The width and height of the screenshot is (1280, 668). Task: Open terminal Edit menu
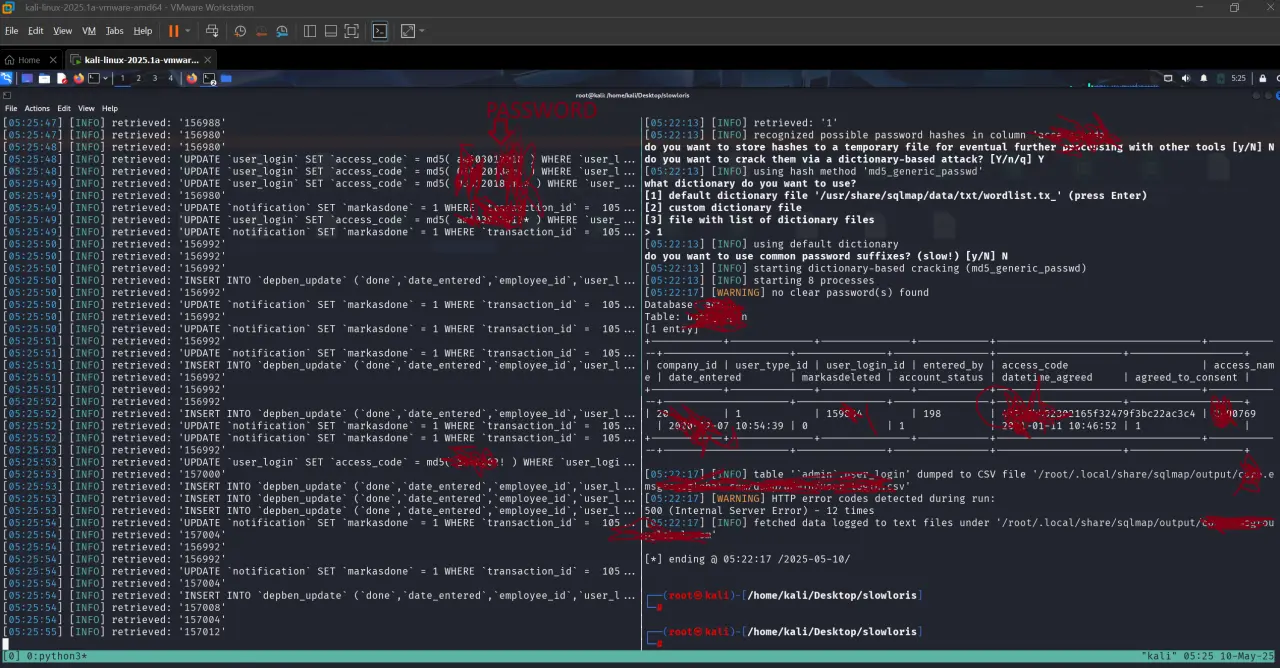pyautogui.click(x=64, y=108)
